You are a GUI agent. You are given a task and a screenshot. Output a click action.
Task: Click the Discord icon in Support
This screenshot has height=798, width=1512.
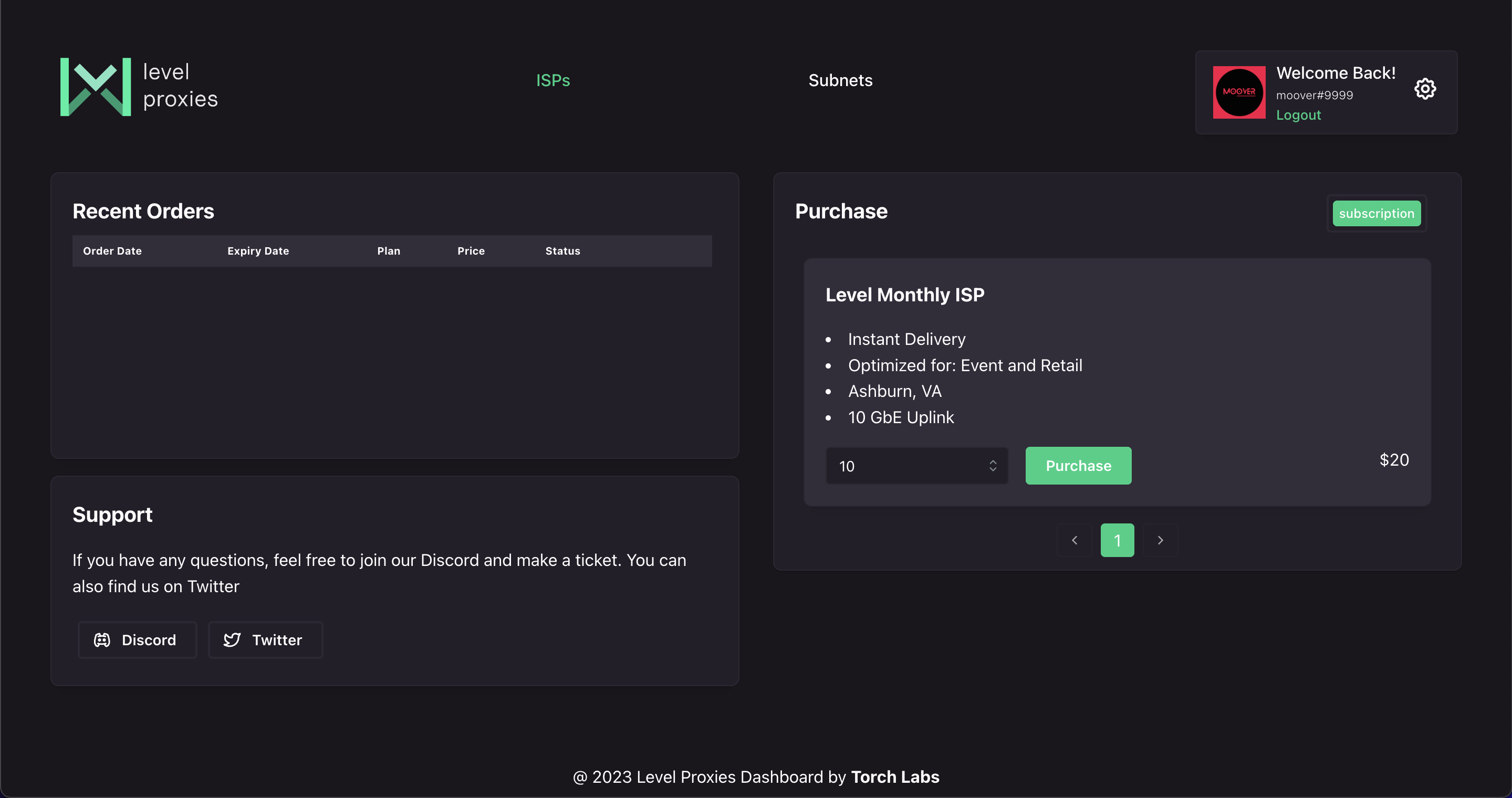point(102,639)
